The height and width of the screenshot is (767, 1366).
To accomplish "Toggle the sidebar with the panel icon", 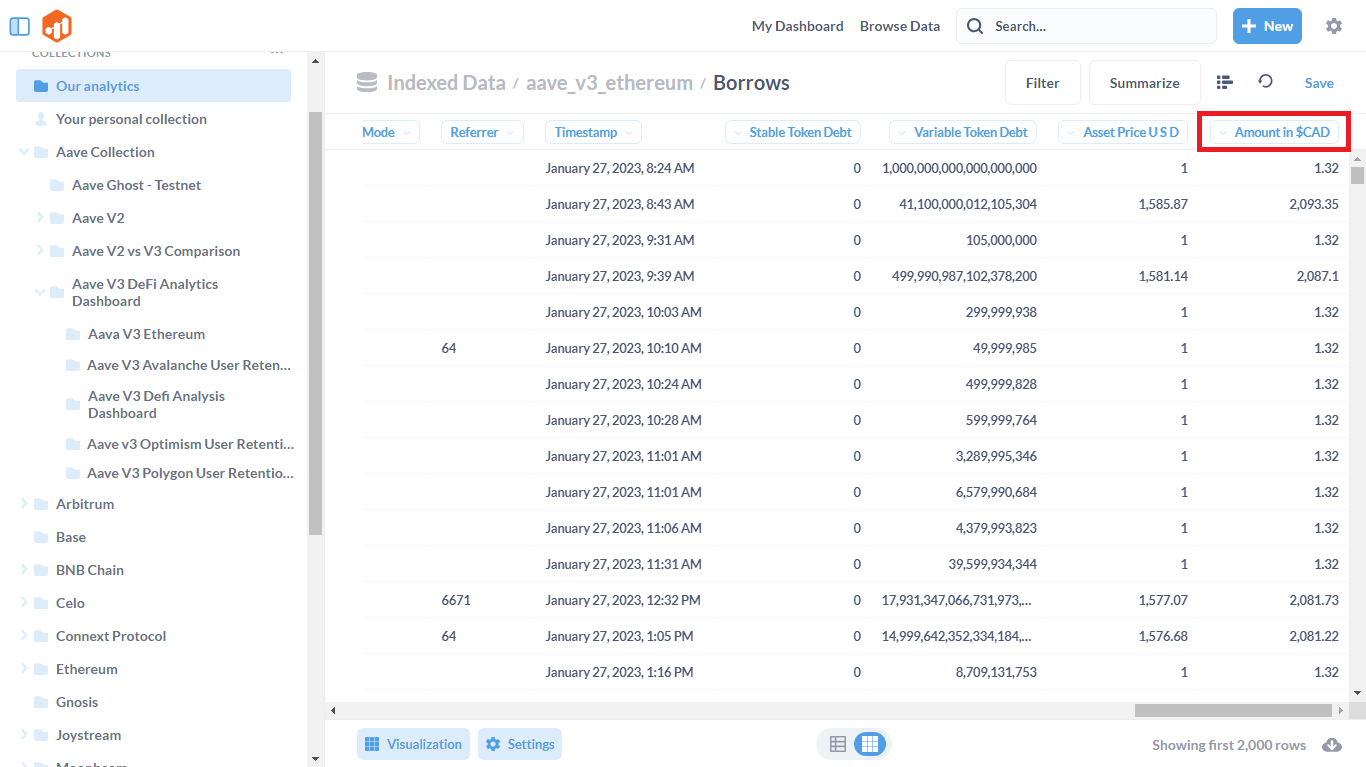I will point(19,26).
